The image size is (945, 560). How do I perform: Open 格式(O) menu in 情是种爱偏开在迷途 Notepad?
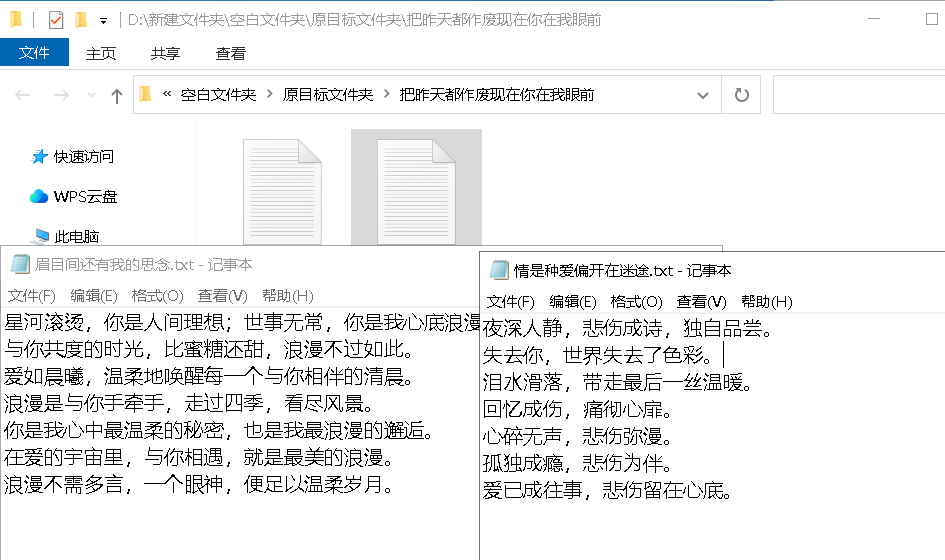click(x=636, y=302)
